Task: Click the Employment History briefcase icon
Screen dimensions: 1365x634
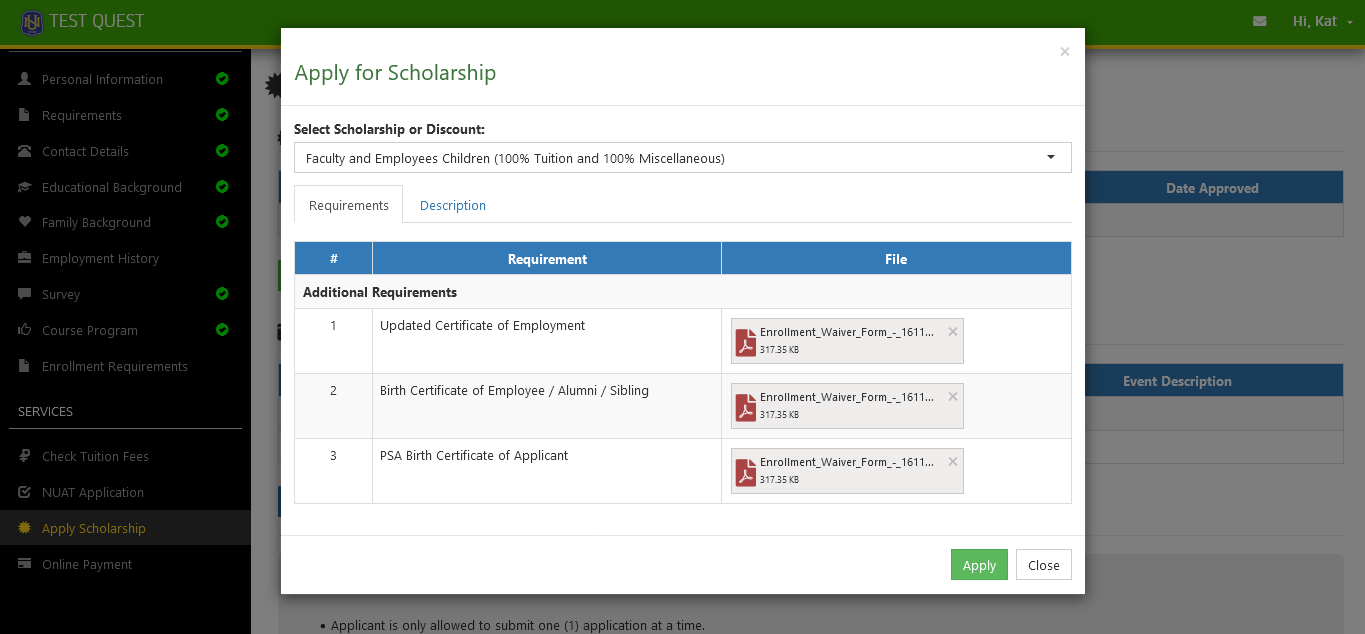Action: point(24,258)
